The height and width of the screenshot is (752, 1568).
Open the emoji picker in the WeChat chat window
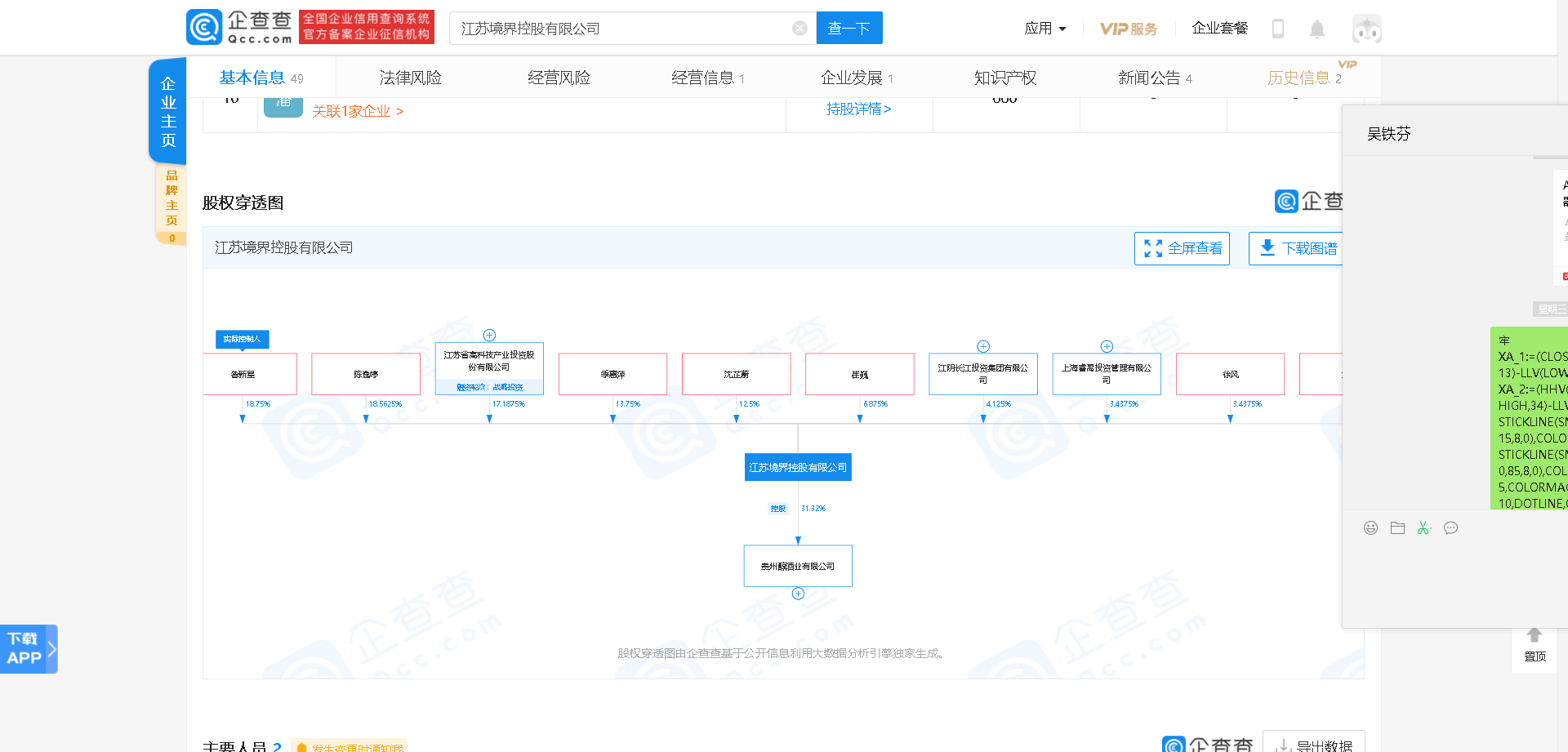1370,528
